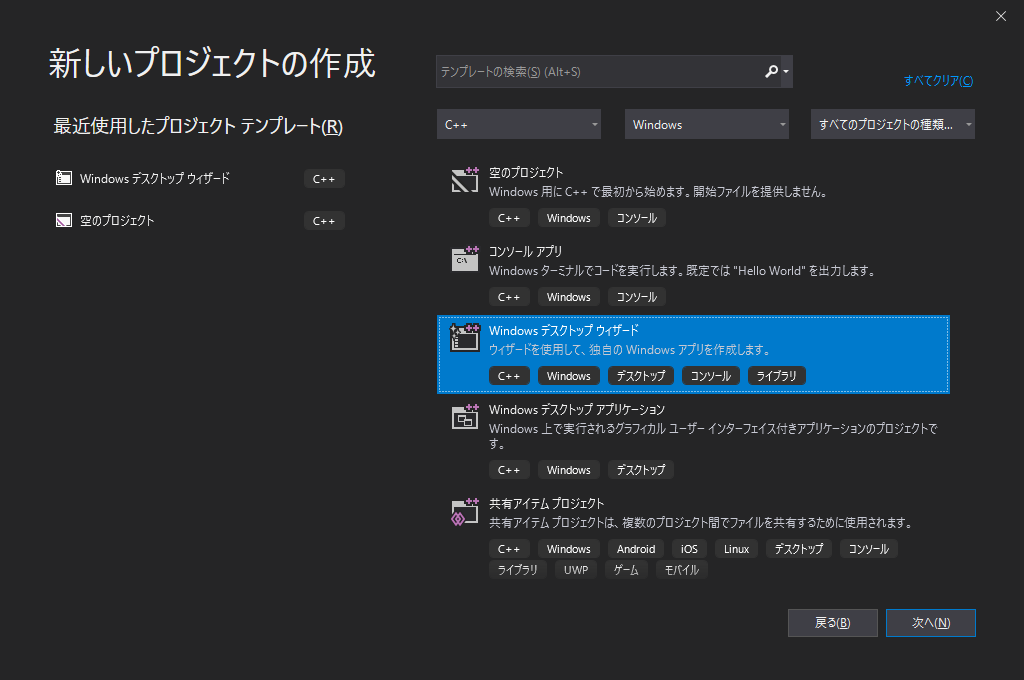This screenshot has width=1024, height=680.
Task: Click the Android tag under 共有アイテム プロジェクト
Action: [x=635, y=548]
